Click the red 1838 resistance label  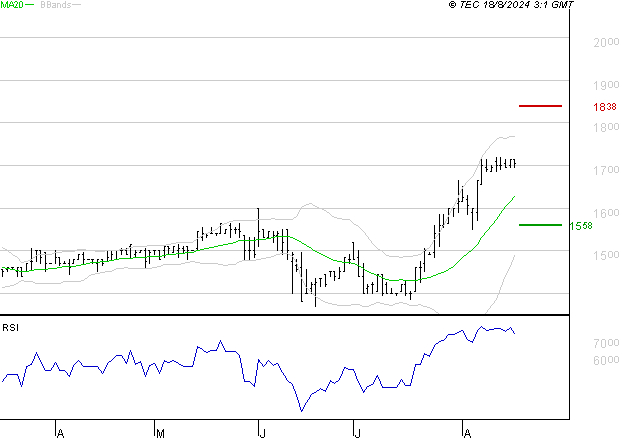[605, 107]
